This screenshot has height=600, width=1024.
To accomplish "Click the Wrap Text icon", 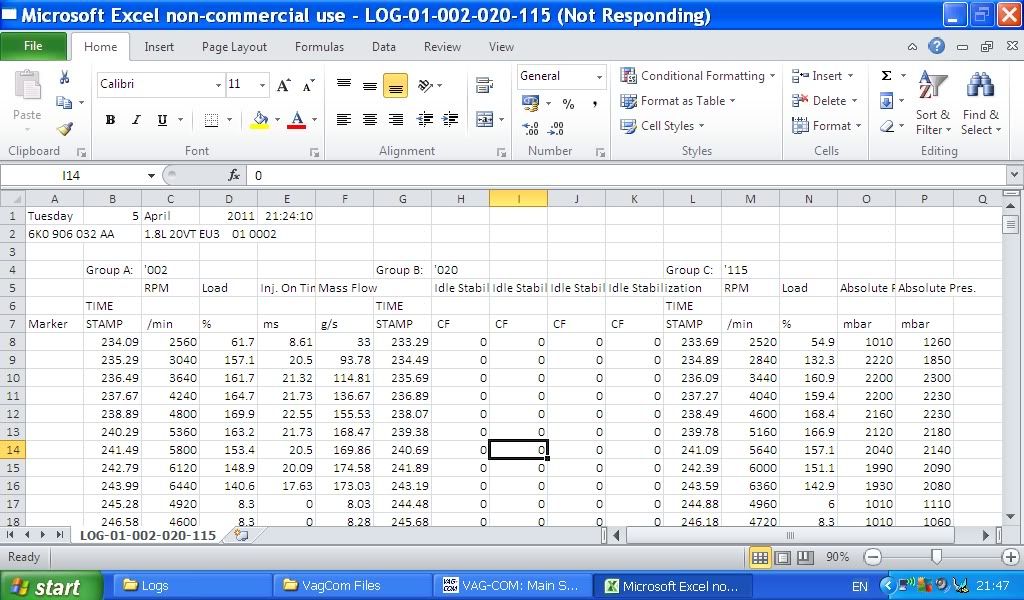I will click(x=485, y=85).
